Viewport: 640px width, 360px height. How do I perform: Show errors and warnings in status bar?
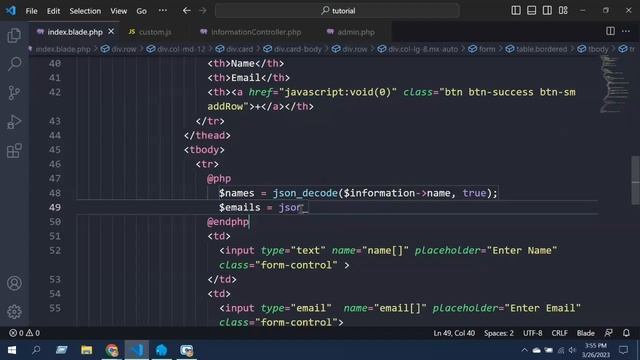click(x=24, y=333)
